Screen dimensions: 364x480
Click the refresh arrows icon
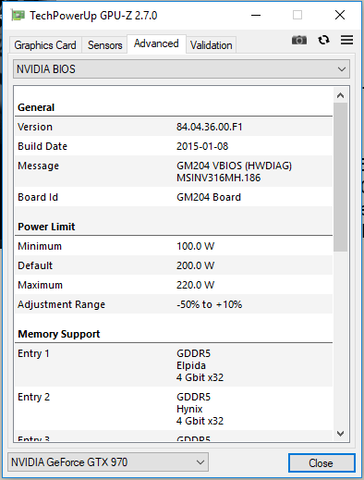tap(324, 40)
